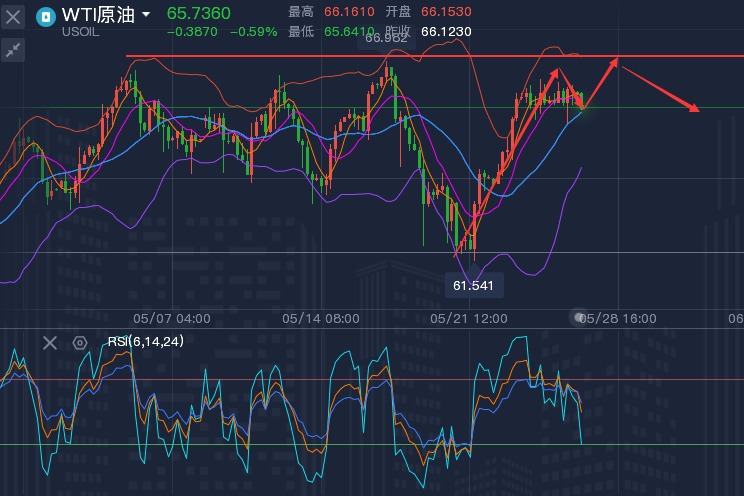
Task: Remove the RSI indicator panel
Action: pos(50,343)
